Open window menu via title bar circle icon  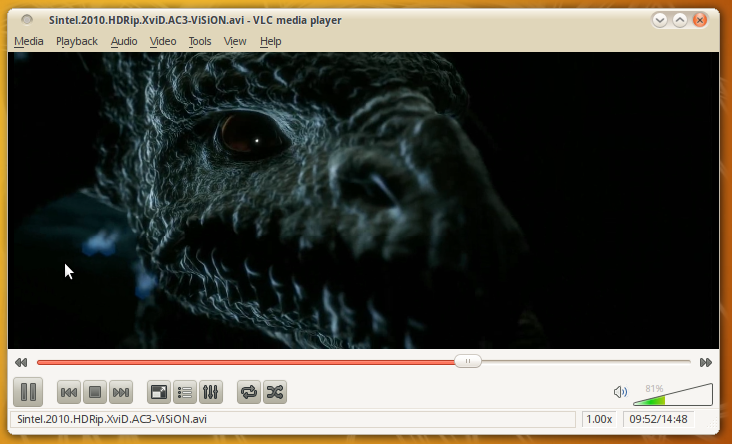27,20
